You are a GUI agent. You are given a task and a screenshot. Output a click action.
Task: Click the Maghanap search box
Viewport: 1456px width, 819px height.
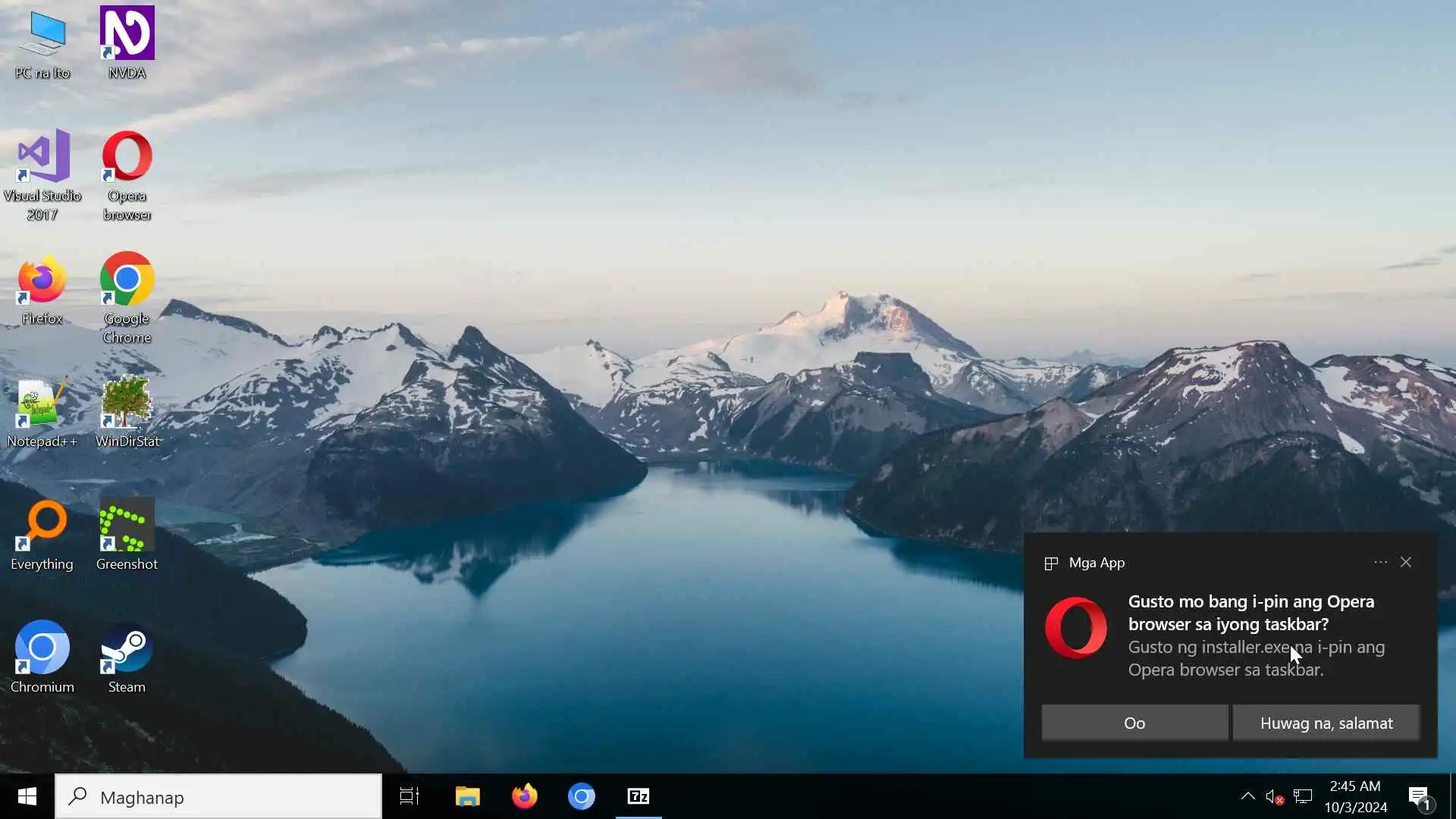click(x=218, y=797)
